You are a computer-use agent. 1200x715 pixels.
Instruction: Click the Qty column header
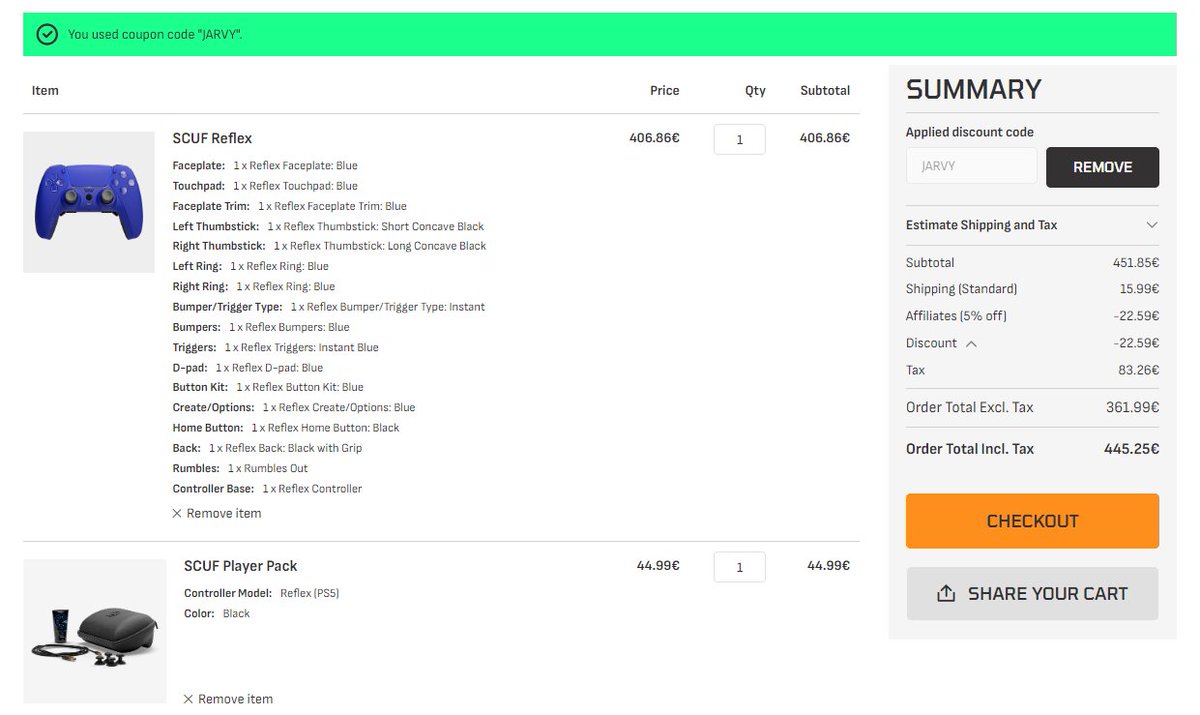click(x=755, y=90)
